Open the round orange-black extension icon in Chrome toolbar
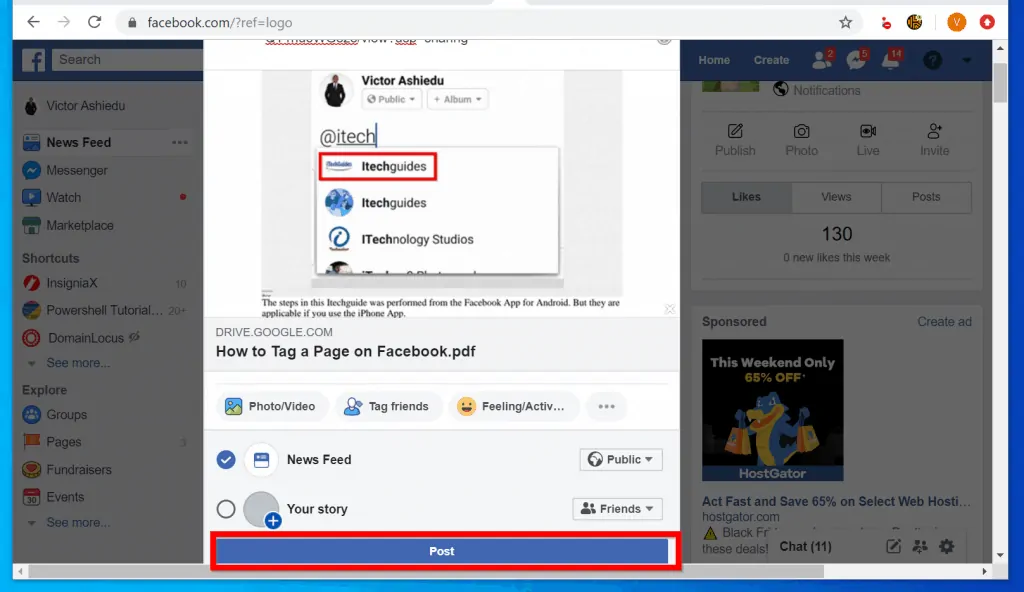Screen dimensions: 1024x592 914,23
